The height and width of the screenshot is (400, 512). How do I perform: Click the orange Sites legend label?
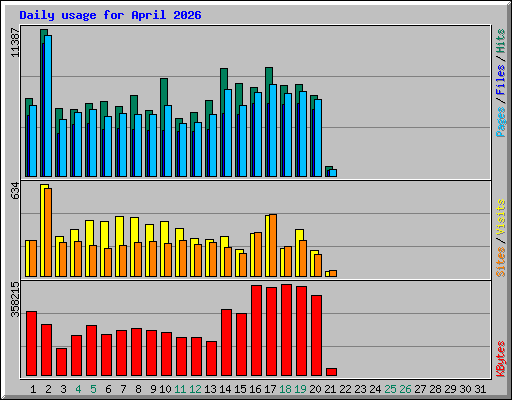[x=501, y=262]
